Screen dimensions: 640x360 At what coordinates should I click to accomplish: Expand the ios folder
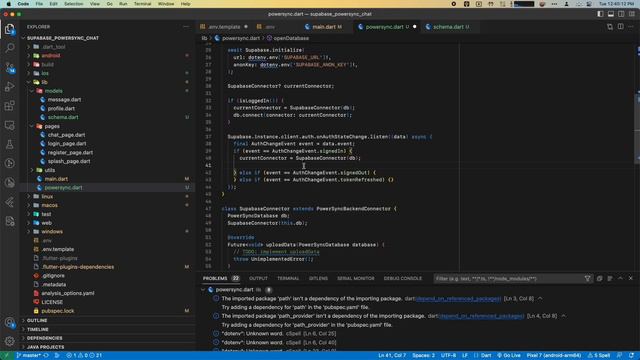(45, 73)
